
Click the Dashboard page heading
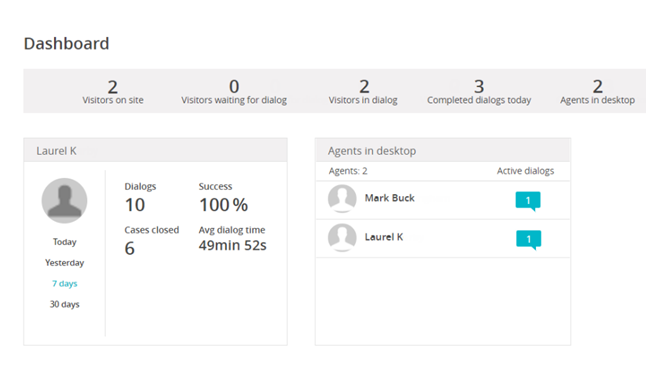(66, 44)
